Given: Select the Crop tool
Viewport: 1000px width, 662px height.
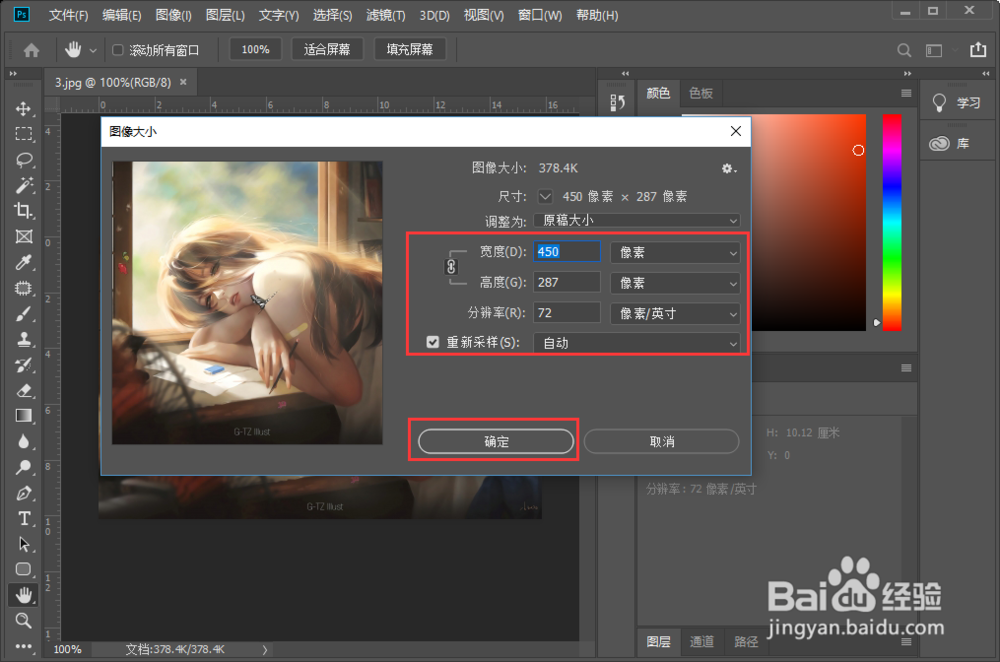Looking at the screenshot, I should (x=24, y=210).
